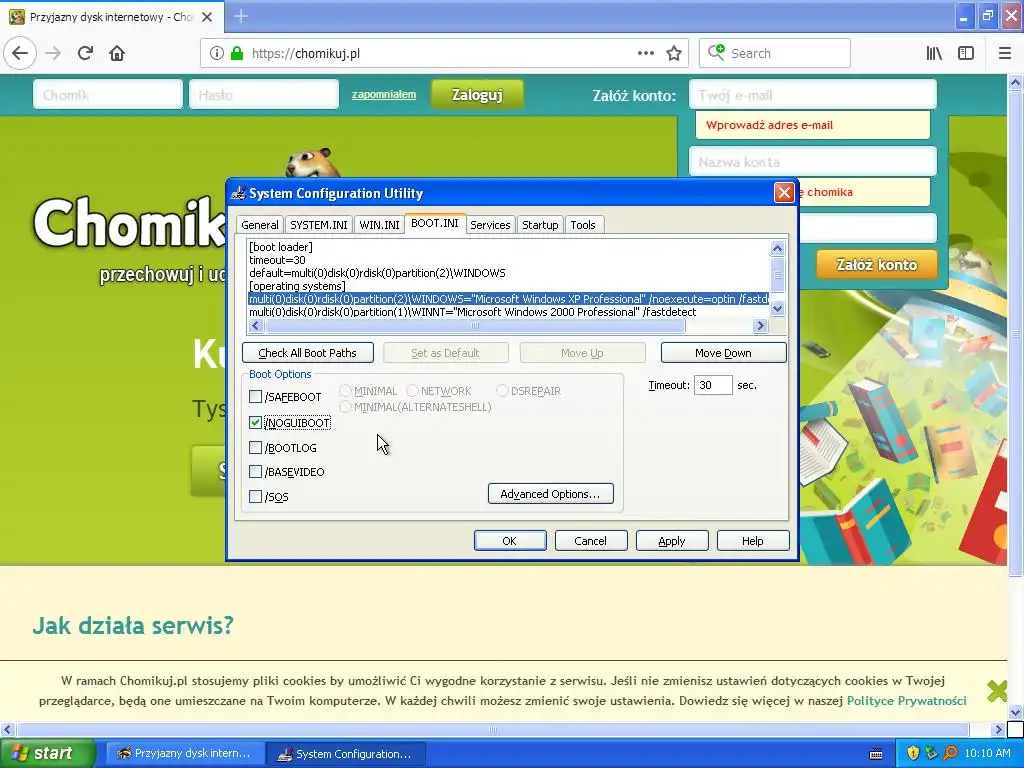Click the security shield tray icon
Image resolution: width=1024 pixels, height=768 pixels.
coord(913,753)
